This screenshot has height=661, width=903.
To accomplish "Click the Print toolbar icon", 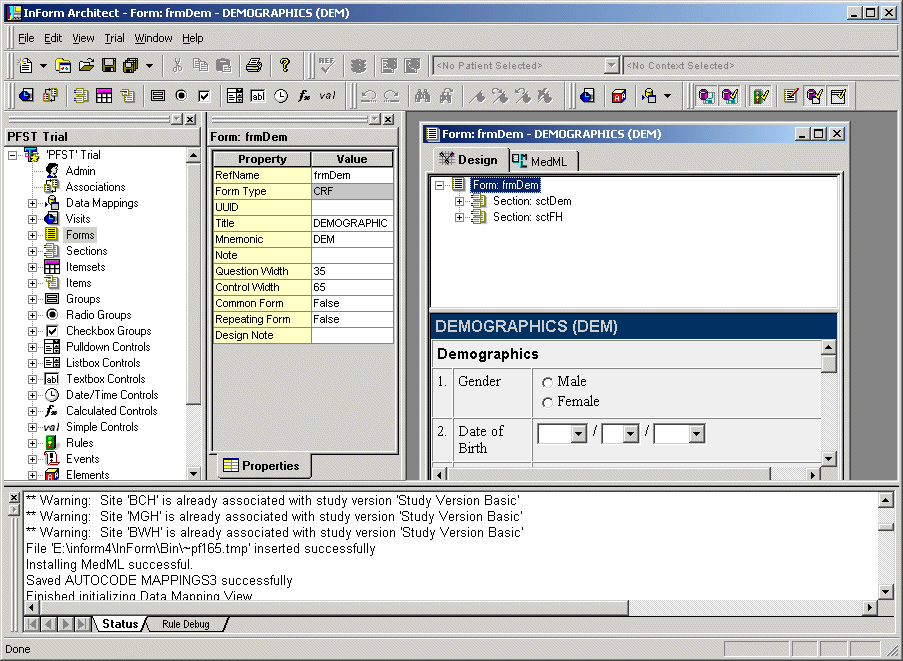I will click(x=254, y=66).
